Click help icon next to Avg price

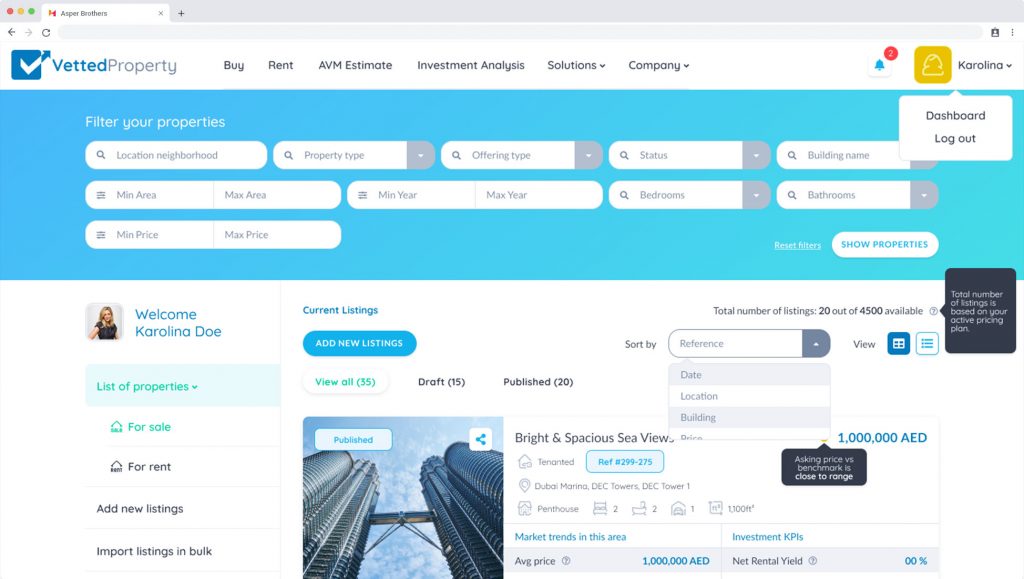tap(566, 561)
